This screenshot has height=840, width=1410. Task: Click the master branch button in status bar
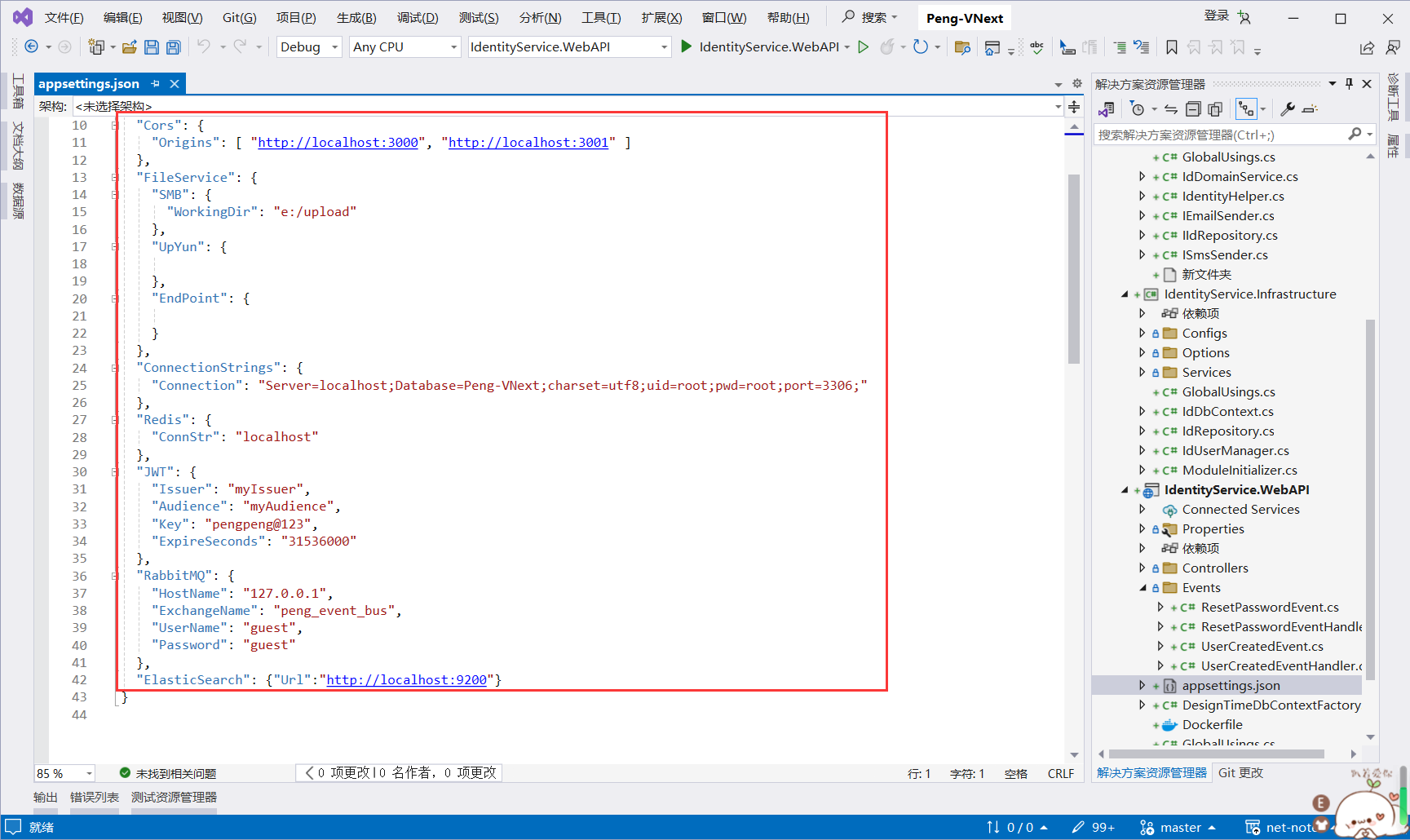click(x=1177, y=827)
